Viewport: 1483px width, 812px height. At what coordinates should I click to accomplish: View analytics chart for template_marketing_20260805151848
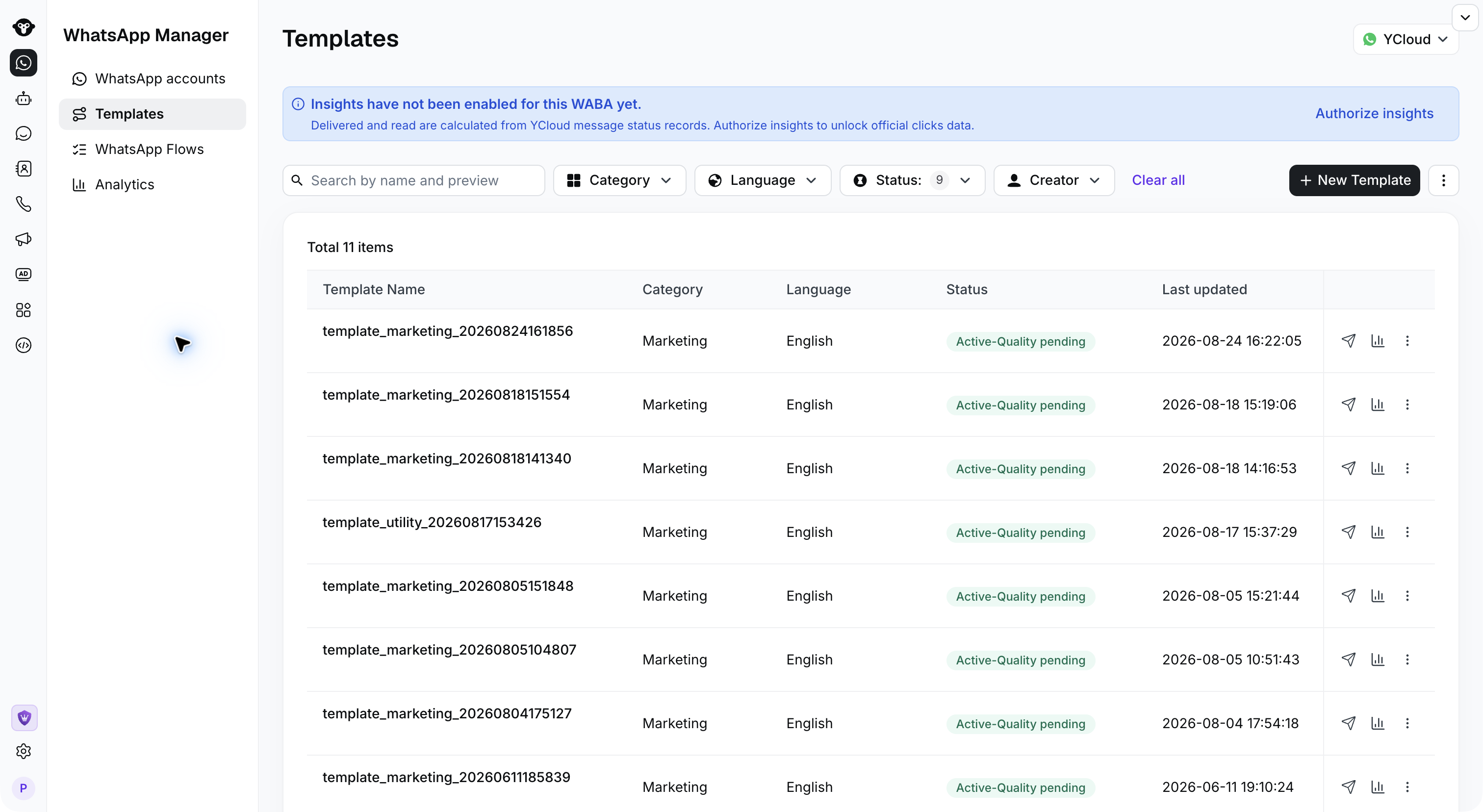click(1378, 596)
